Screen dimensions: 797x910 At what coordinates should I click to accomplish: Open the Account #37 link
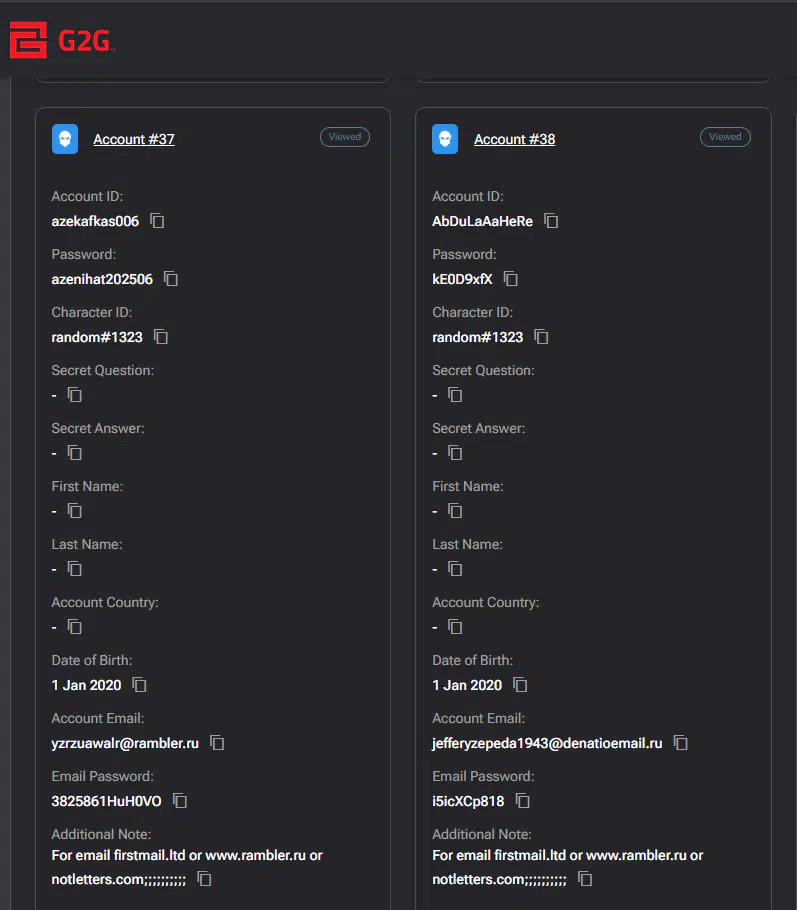coord(134,139)
